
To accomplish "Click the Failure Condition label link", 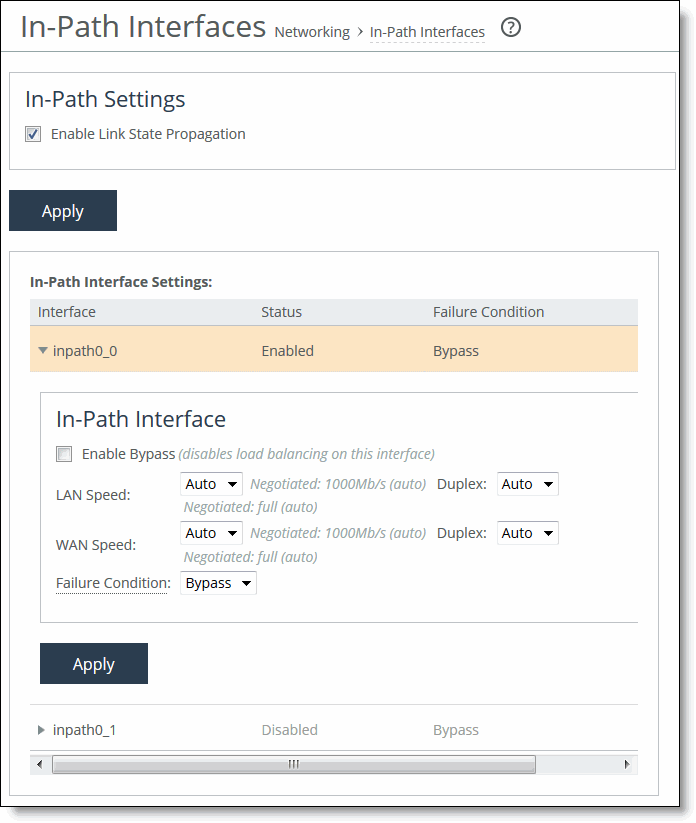I will (112, 582).
